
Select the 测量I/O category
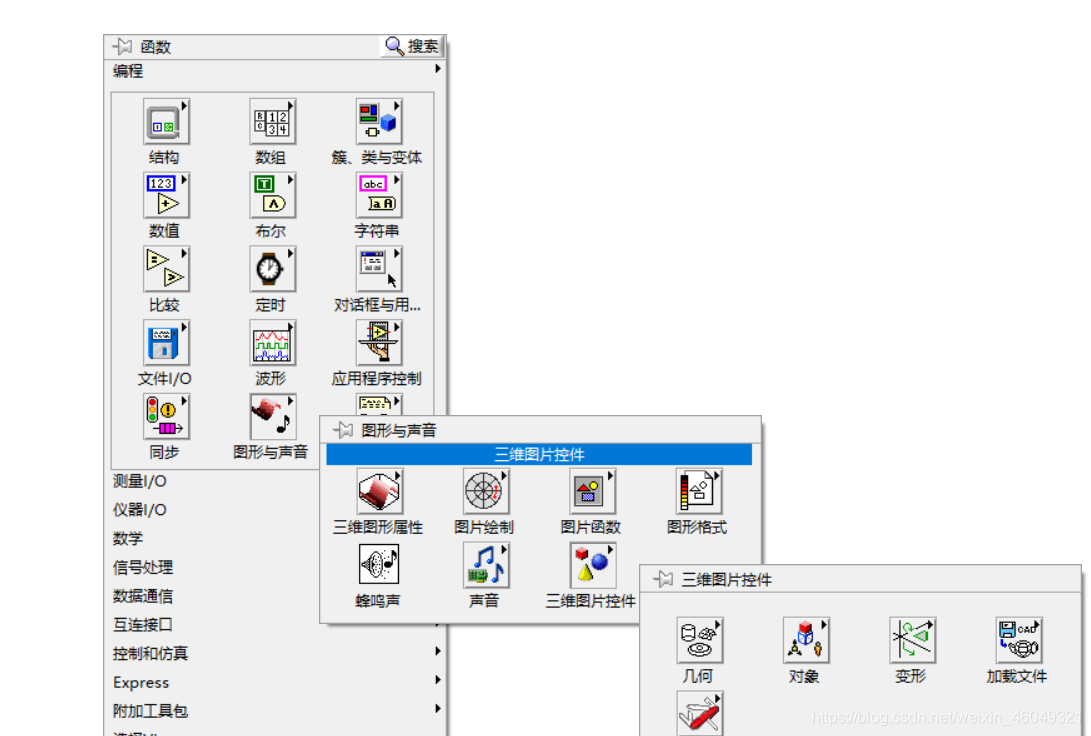coord(140,481)
